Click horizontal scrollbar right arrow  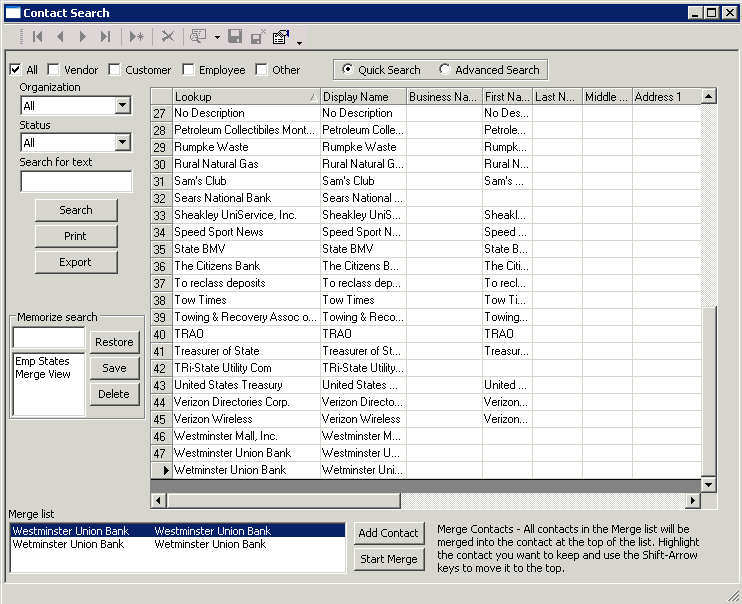coord(693,500)
